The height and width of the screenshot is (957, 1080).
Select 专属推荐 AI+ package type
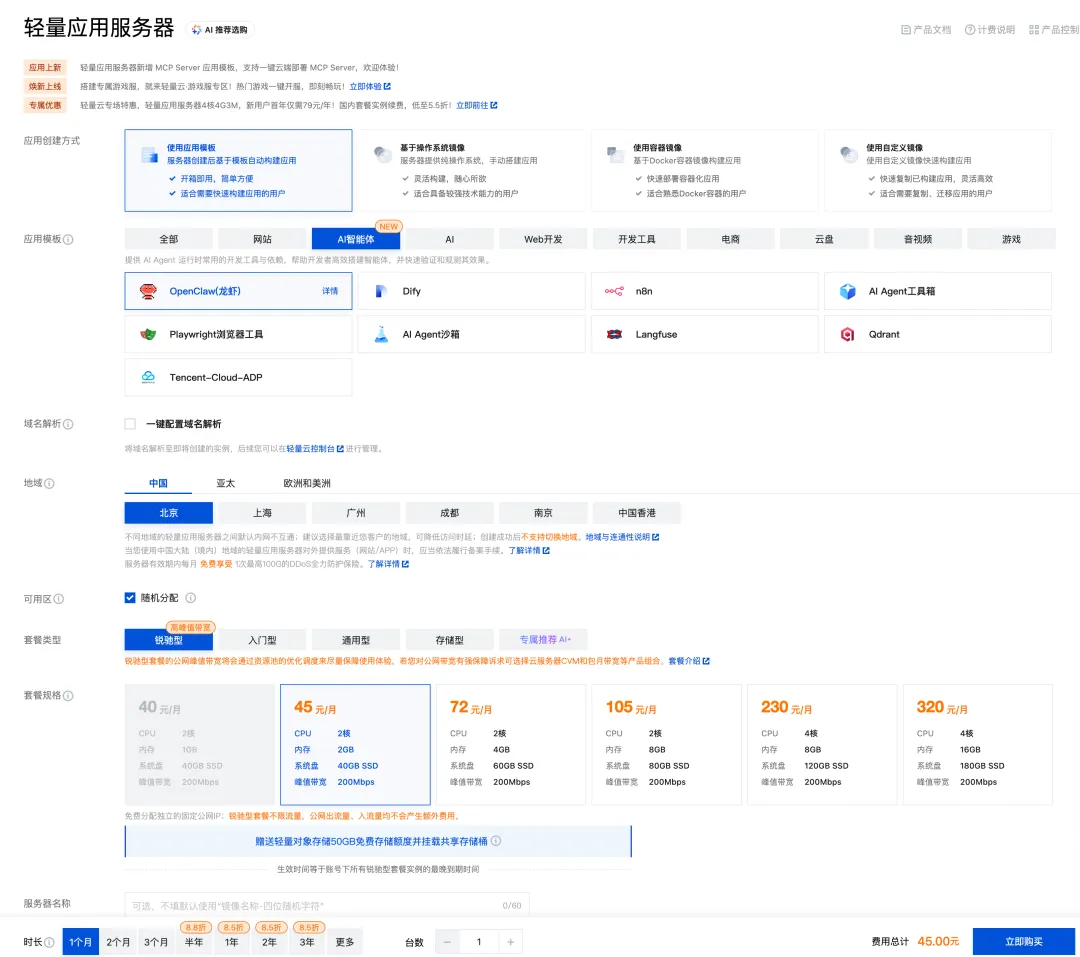(x=545, y=640)
